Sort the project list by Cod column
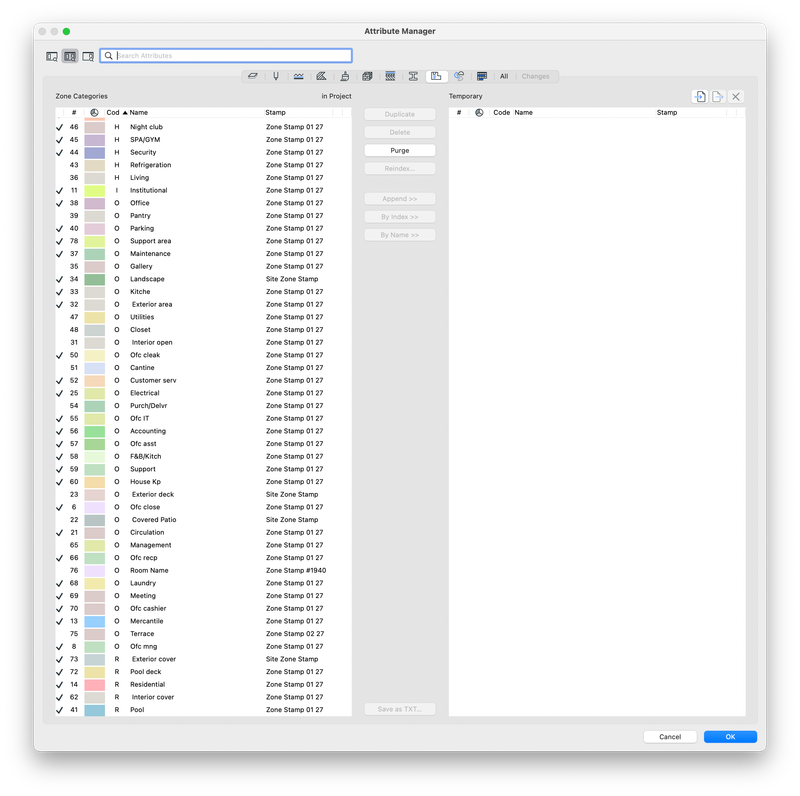 pos(113,113)
